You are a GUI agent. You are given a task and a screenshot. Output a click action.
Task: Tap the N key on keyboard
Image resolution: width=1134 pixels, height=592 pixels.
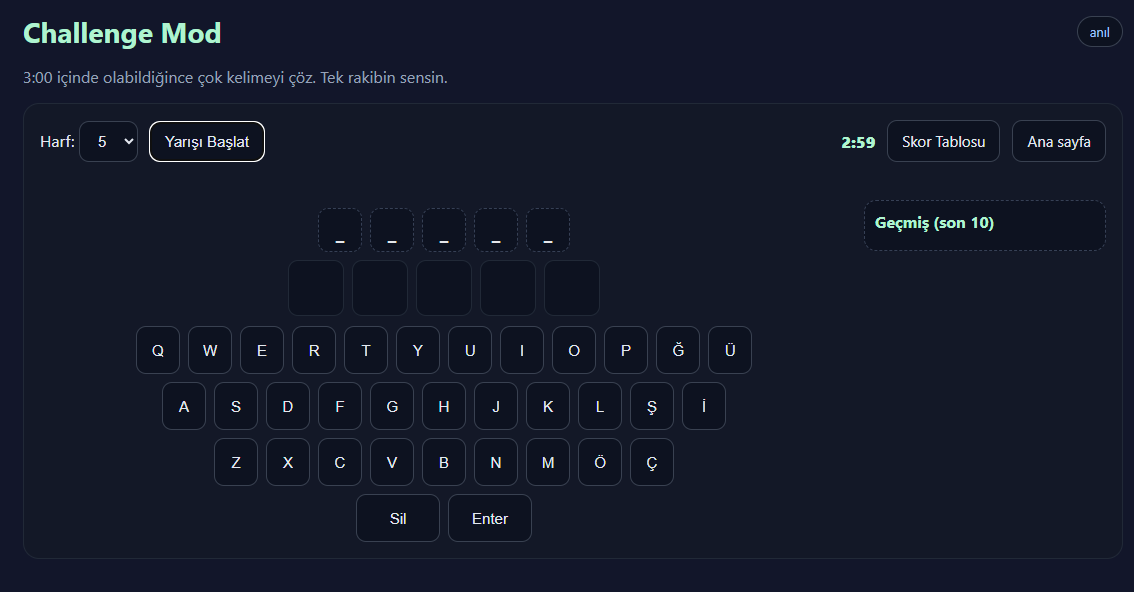(496, 463)
